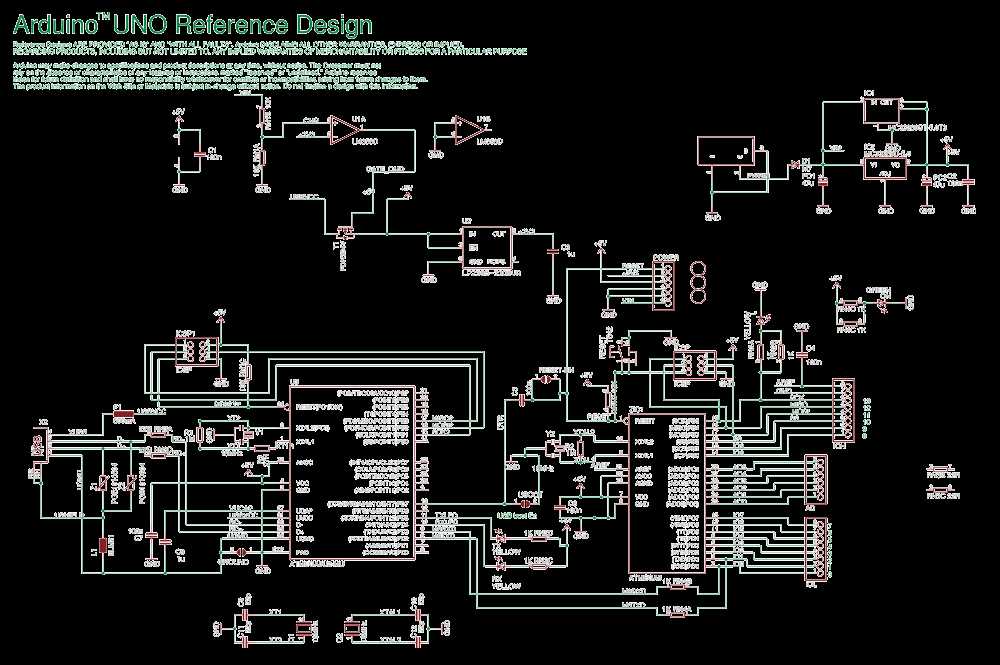This screenshot has height=665, width=1000.
Task: Click the capacitor on U2's output line
Action: 552,251
